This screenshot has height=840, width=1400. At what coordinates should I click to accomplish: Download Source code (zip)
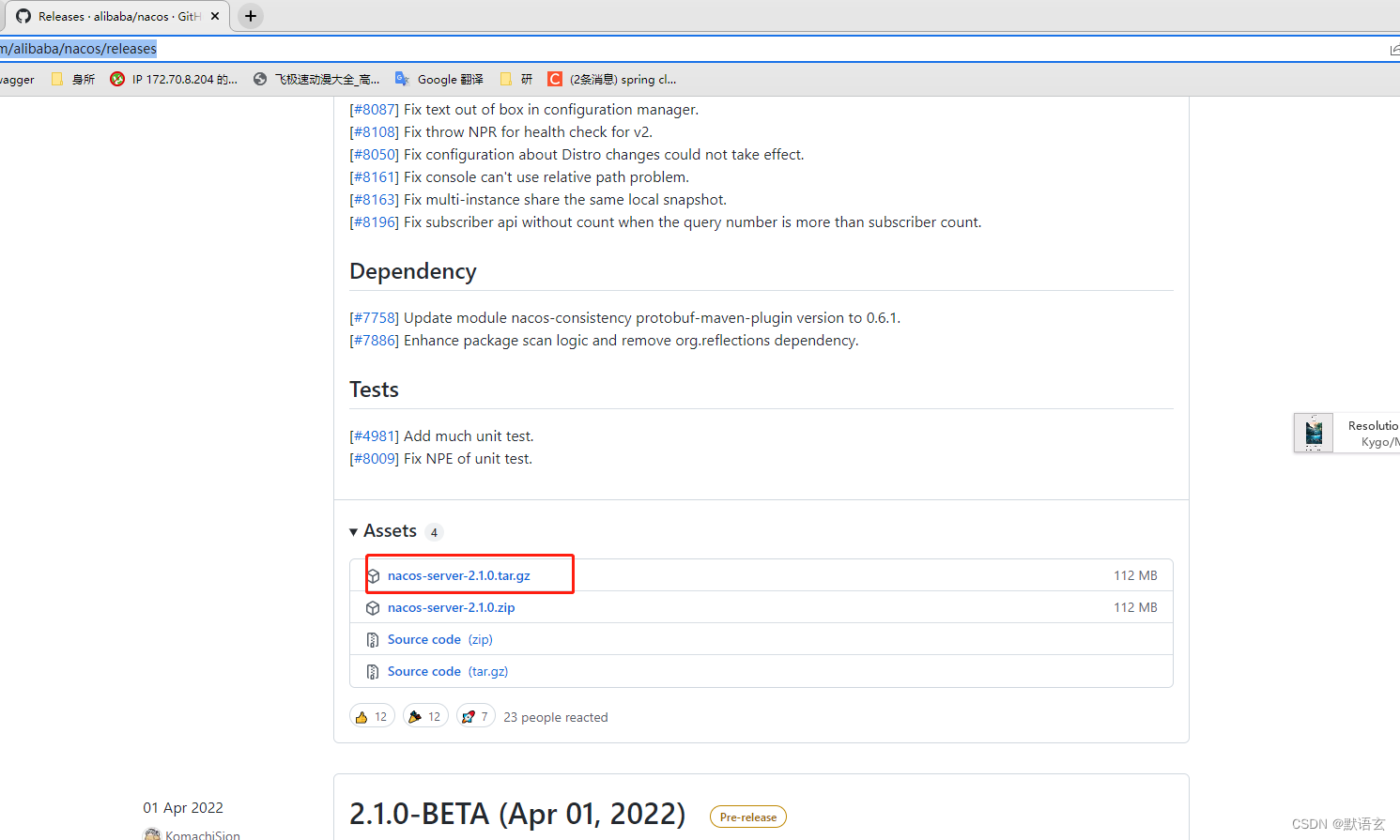coord(439,639)
